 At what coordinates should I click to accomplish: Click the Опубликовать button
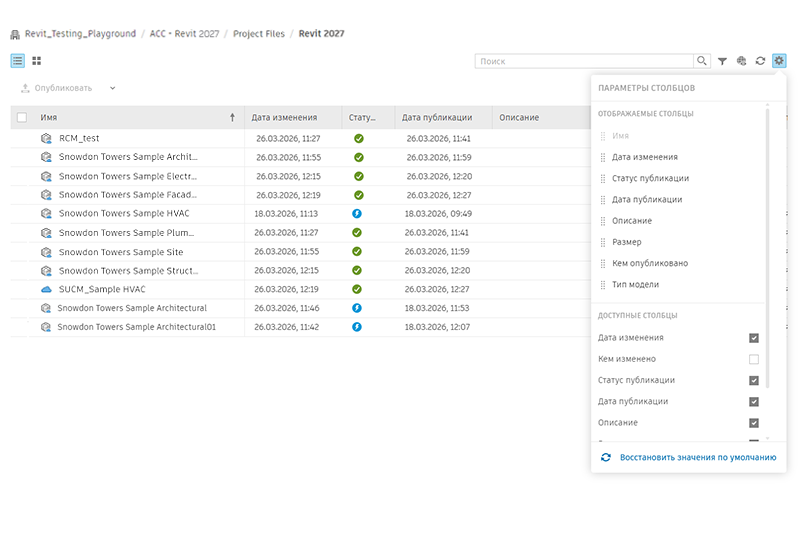tap(57, 88)
